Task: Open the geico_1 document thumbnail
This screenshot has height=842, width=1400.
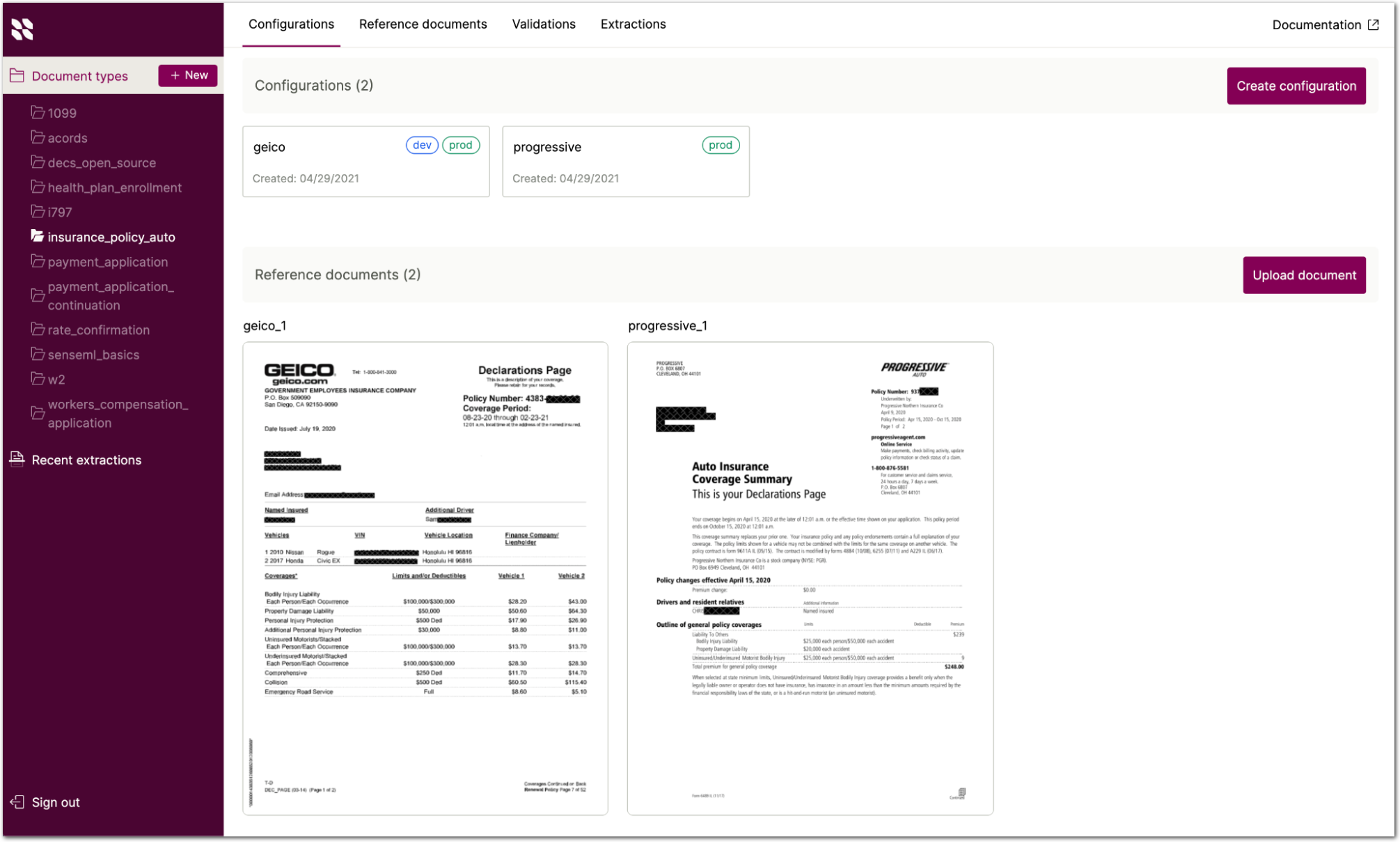Action: tap(425, 578)
